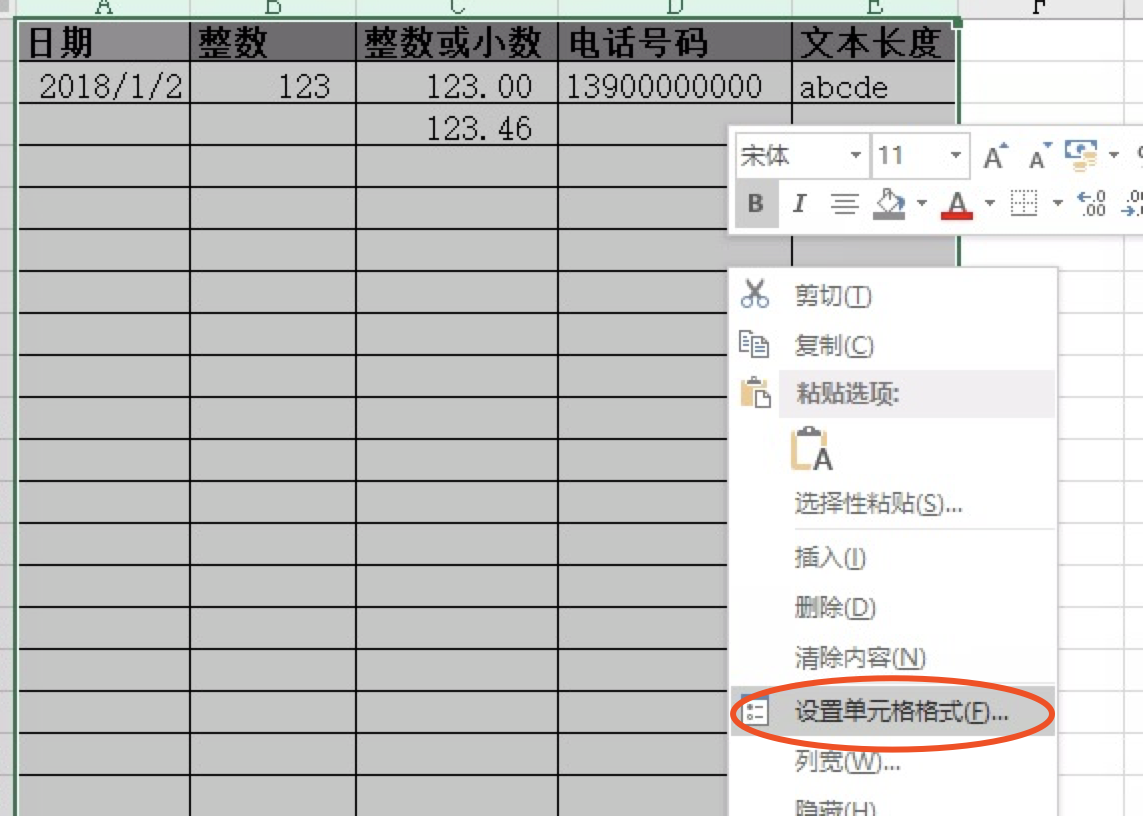This screenshot has width=1146, height=820.
Task: Apply accounting number format icon
Action: pos(1081,156)
